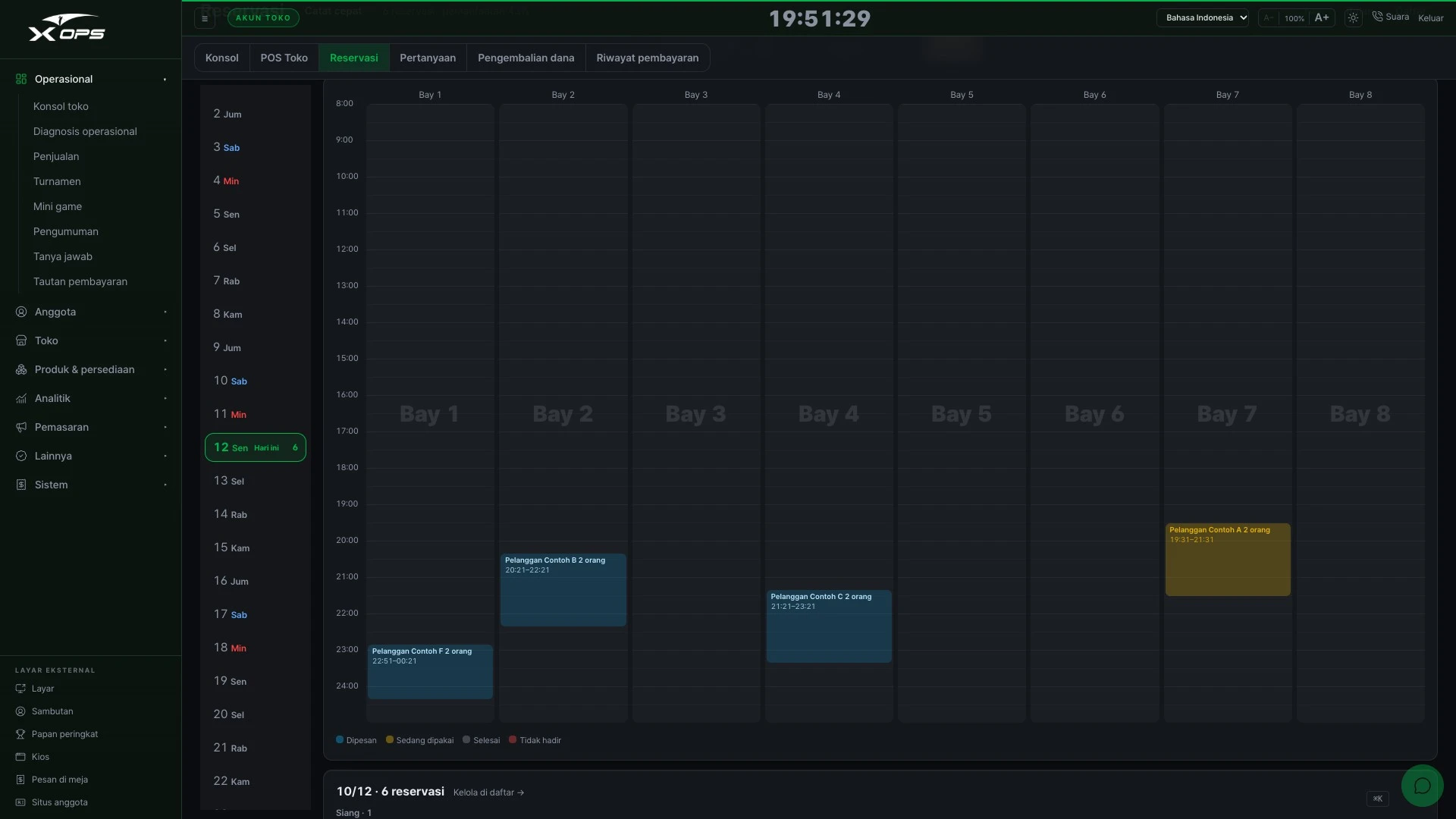This screenshot has height=819, width=1456.
Task: Click the Keluar logout link
Action: [x=1431, y=18]
